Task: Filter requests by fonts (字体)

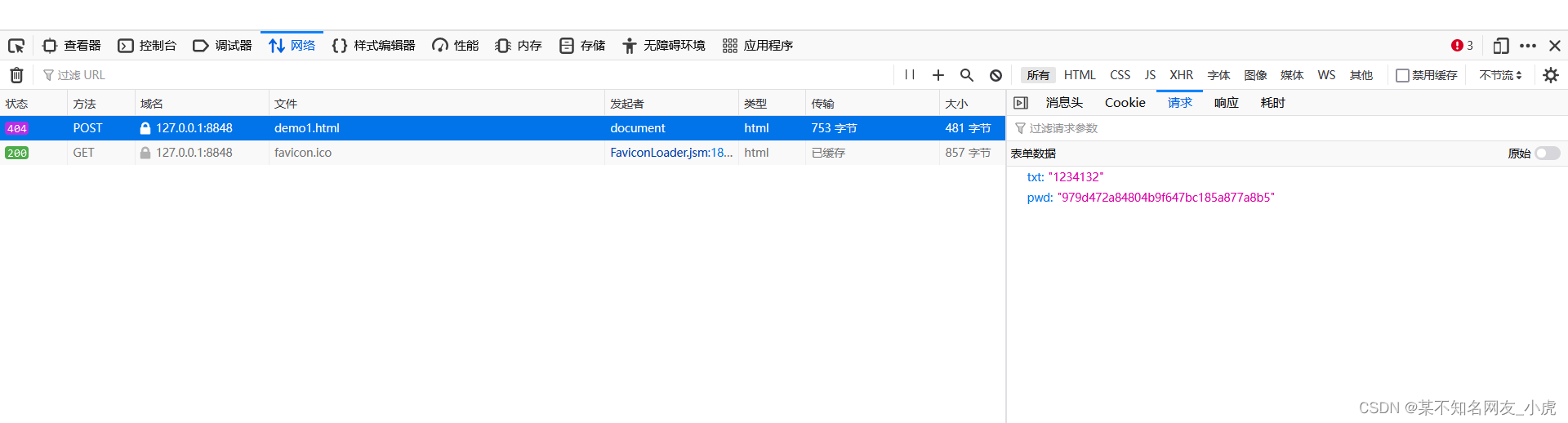Action: coord(1218,75)
